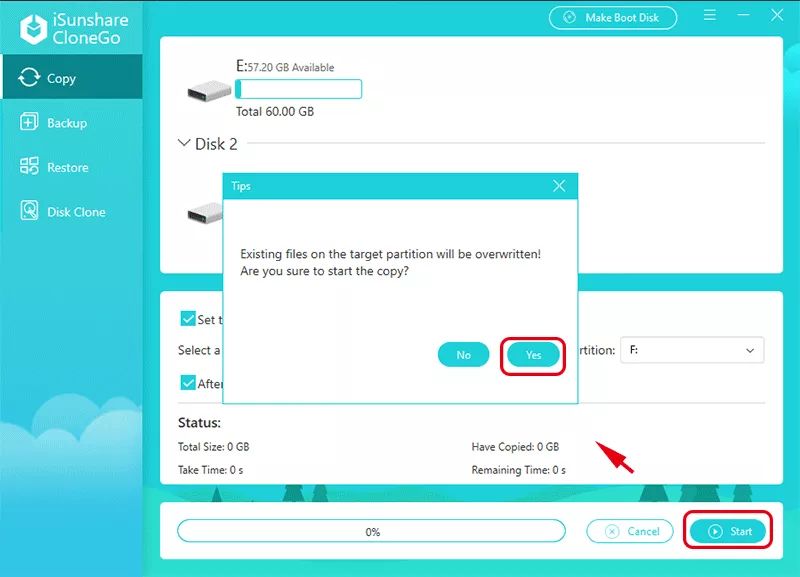Screen dimensions: 800x577
Task: Collapse the Disk 2 section
Action: 184,143
